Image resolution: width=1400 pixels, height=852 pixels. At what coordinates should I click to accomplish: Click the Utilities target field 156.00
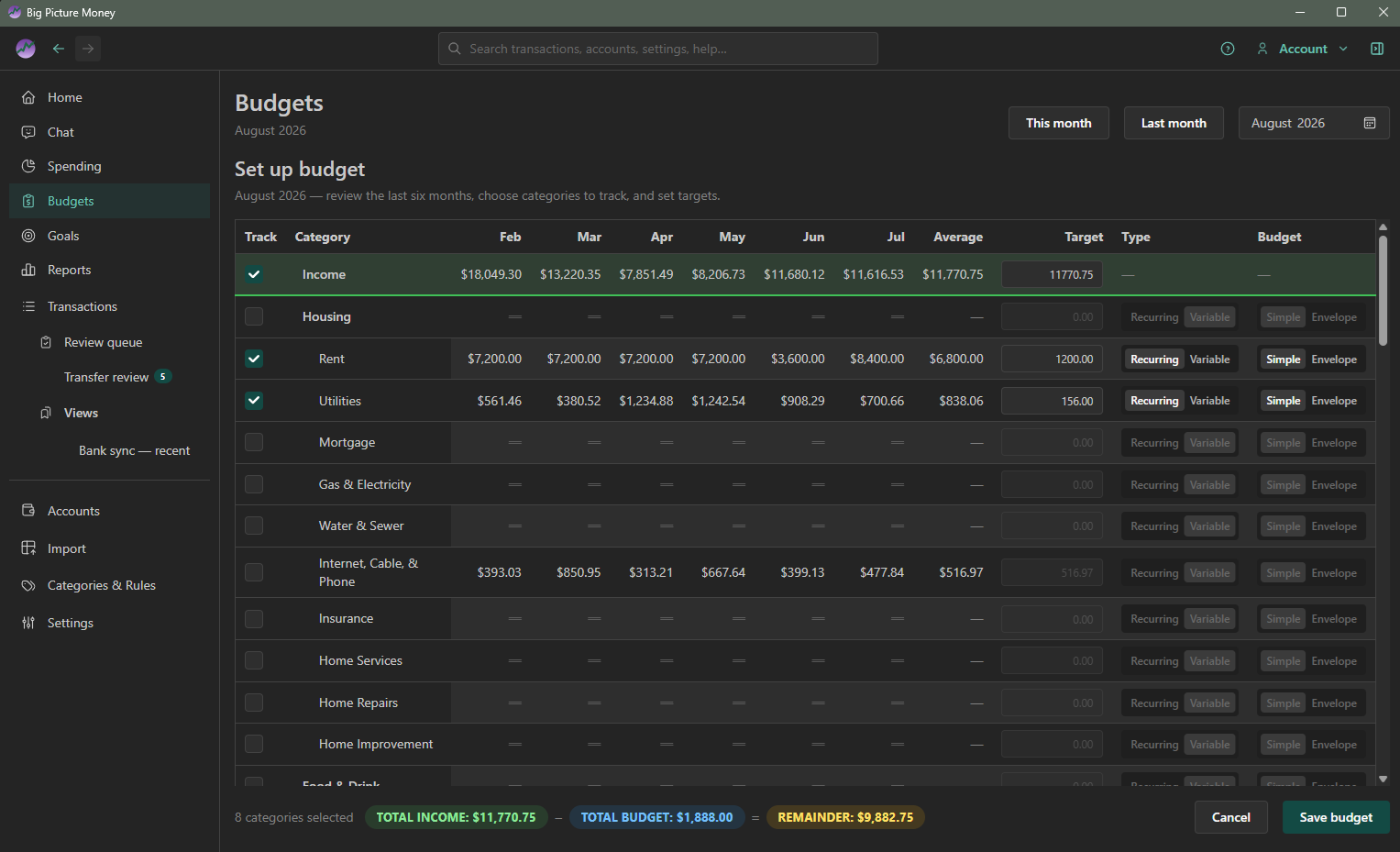tap(1052, 401)
